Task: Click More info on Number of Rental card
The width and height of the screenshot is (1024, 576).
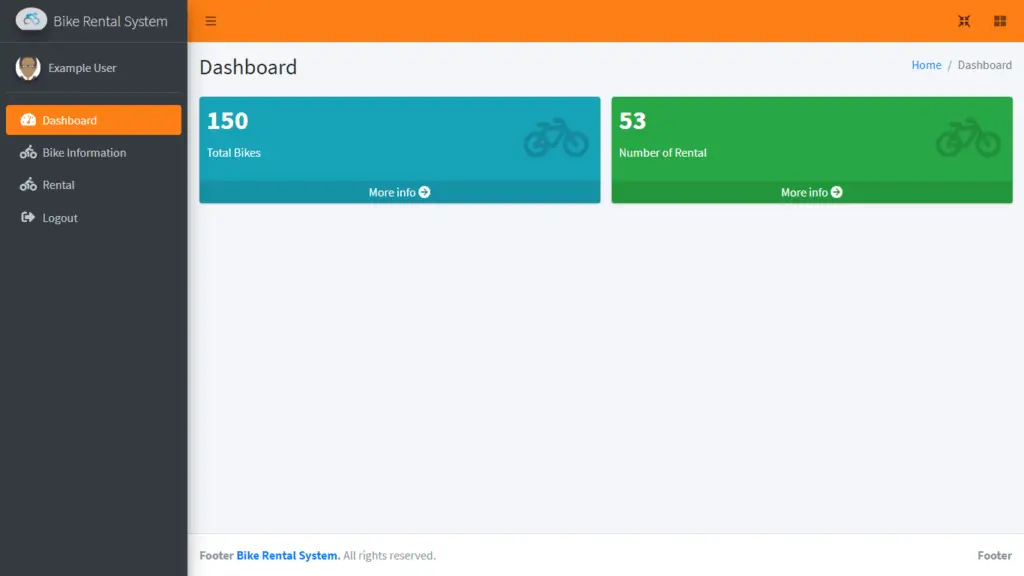Action: [x=811, y=192]
